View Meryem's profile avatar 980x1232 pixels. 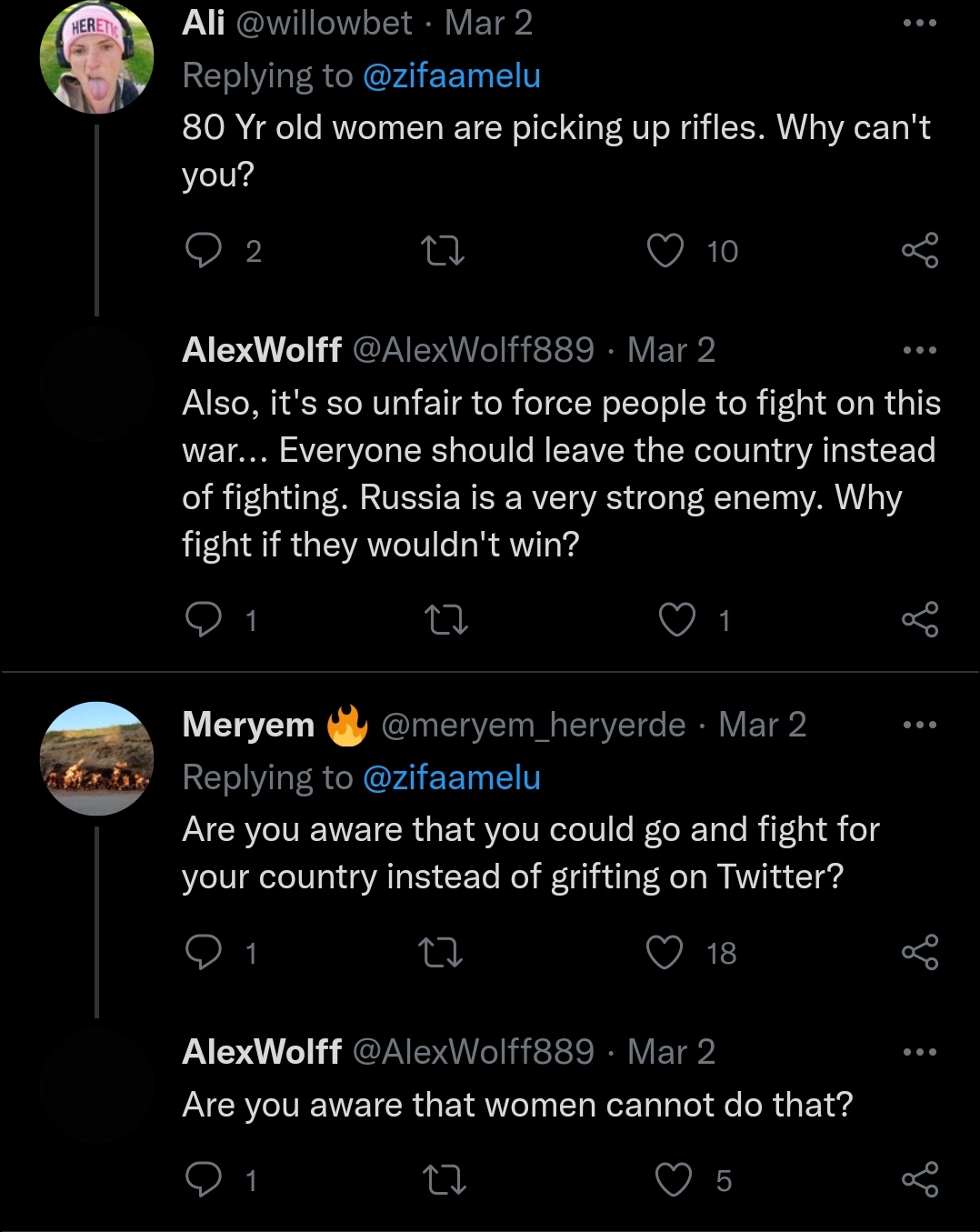[96, 758]
